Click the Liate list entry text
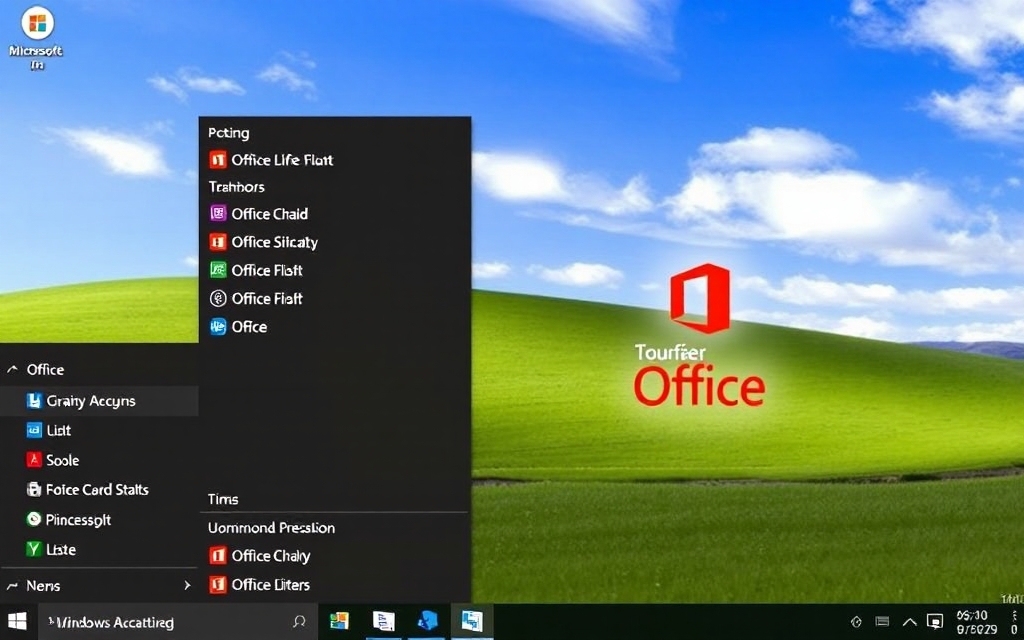Screen dimensions: 1024x640 pos(61,549)
